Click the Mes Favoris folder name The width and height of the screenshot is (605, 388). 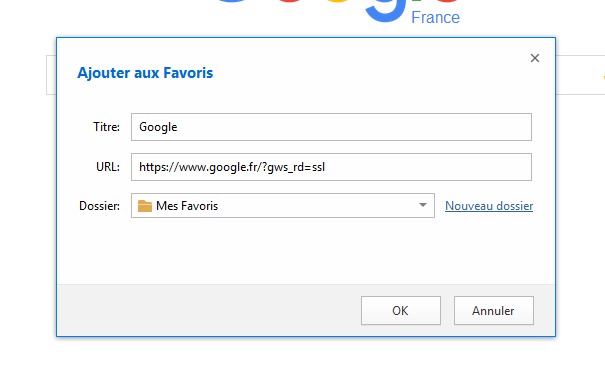(187, 206)
